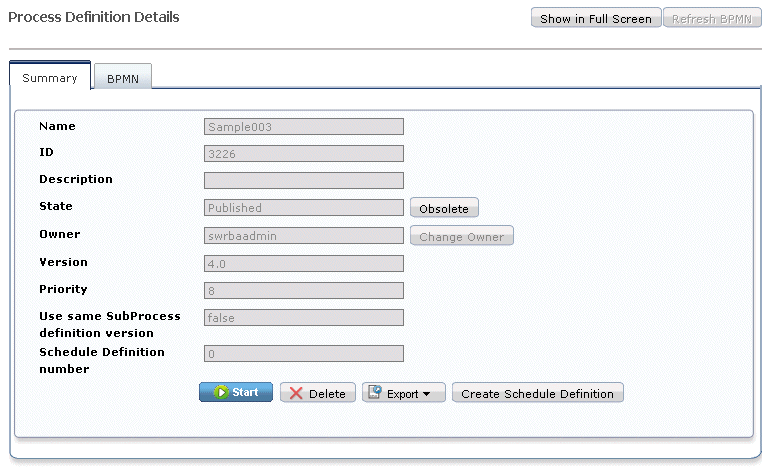Click the Change Owner button
Screen dimensions: 774x469
(x=462, y=236)
